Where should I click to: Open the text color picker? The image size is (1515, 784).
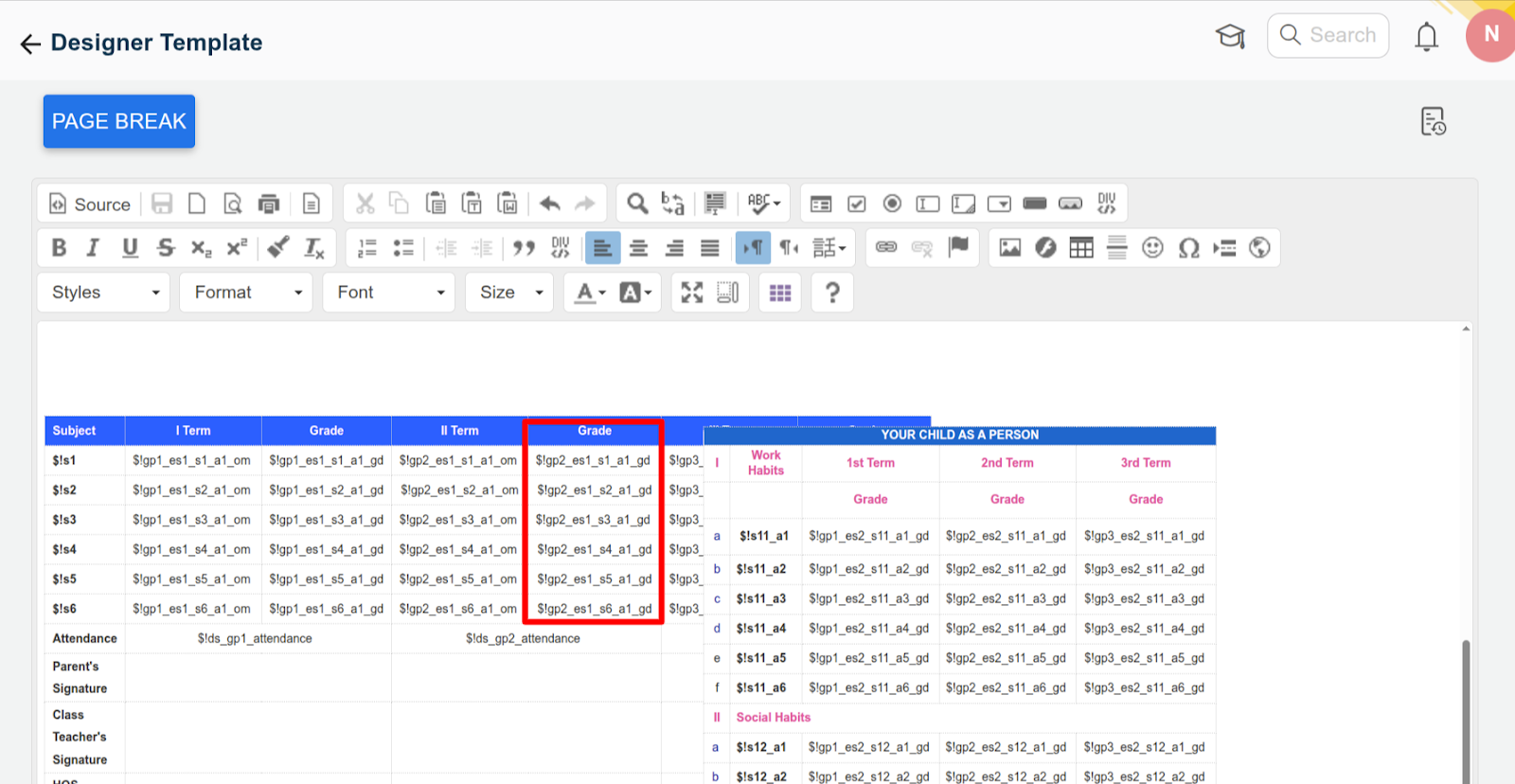click(x=589, y=293)
